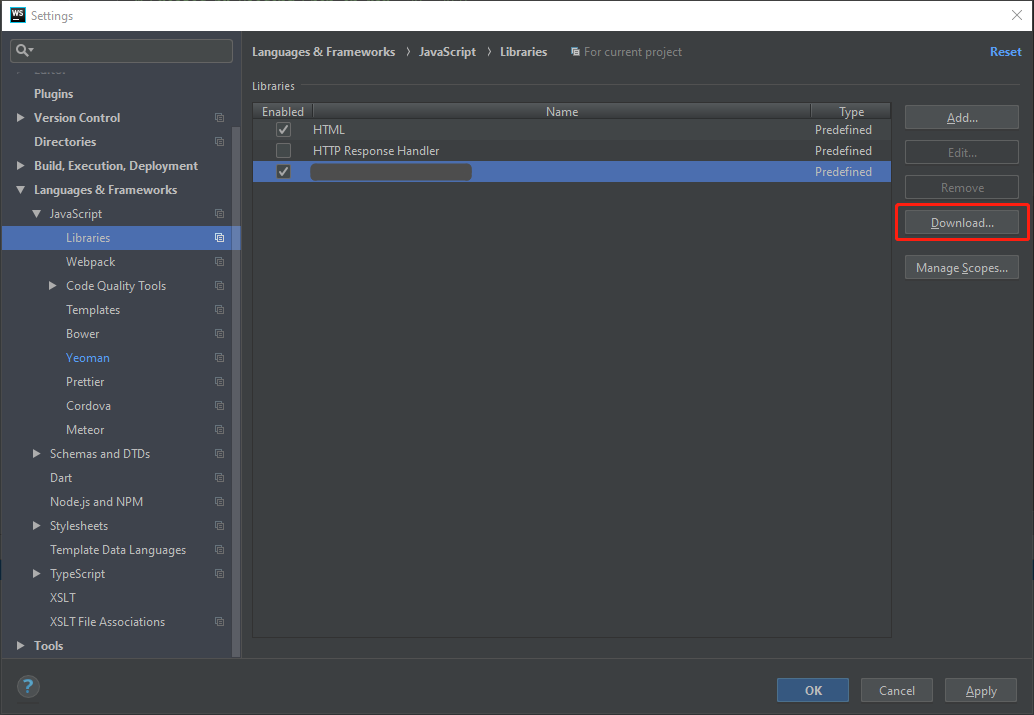This screenshot has width=1034, height=715.
Task: Click the project-level icon beside Version Control
Action: [x=220, y=117]
